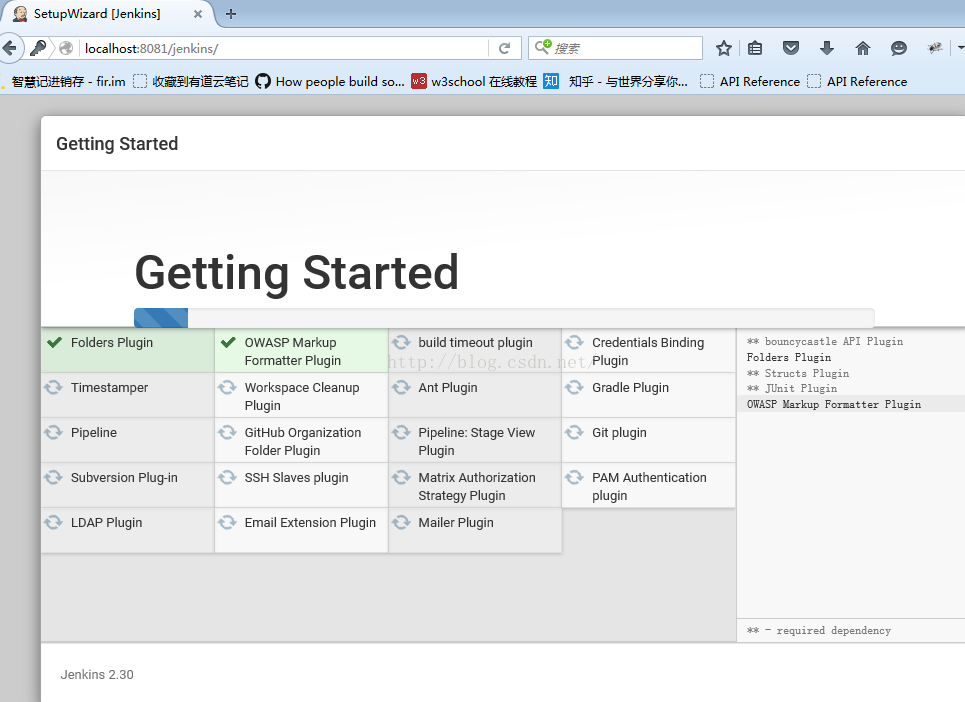Image resolution: width=965 pixels, height=702 pixels.
Task: Click the 'Jenkins 2.30' version text
Action: point(97,674)
